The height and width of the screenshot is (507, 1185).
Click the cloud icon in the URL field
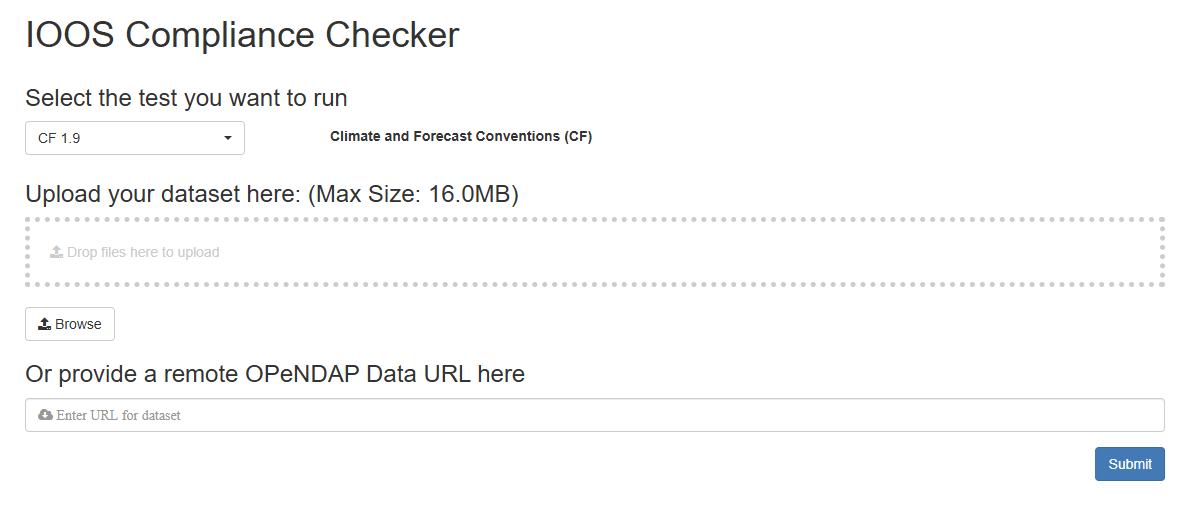(x=45, y=415)
